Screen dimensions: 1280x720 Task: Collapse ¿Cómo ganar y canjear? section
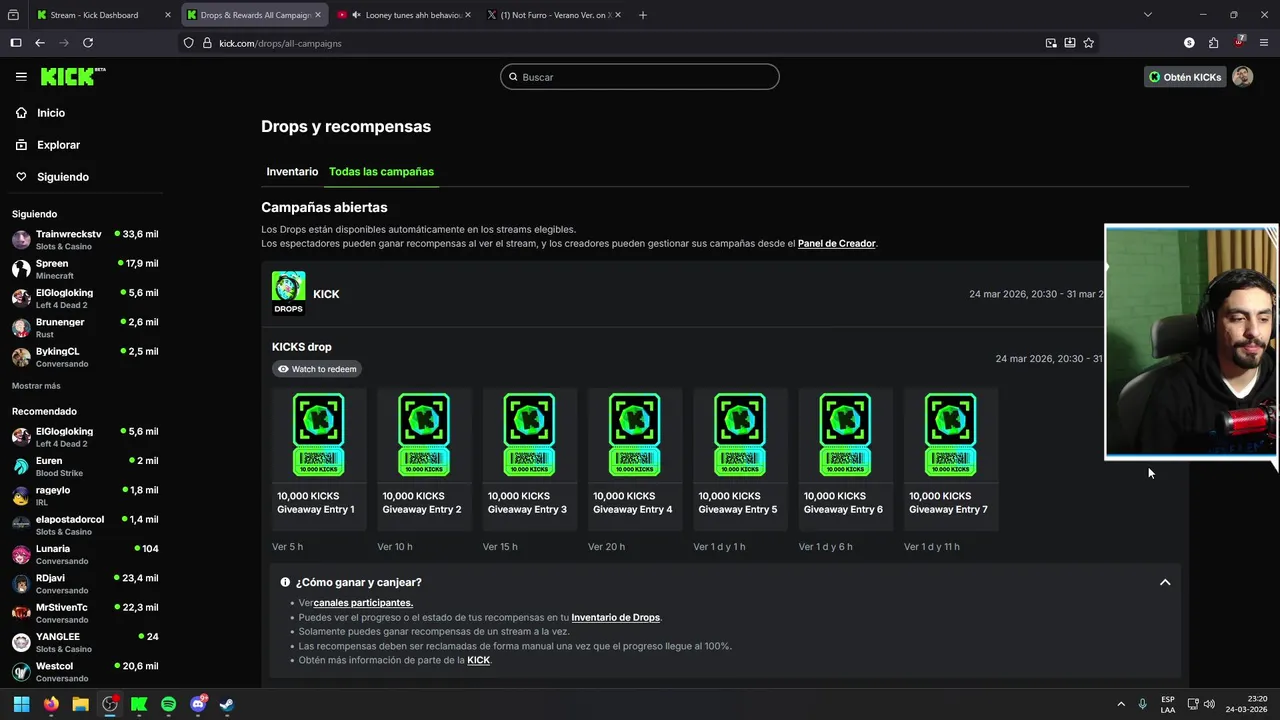(1165, 582)
